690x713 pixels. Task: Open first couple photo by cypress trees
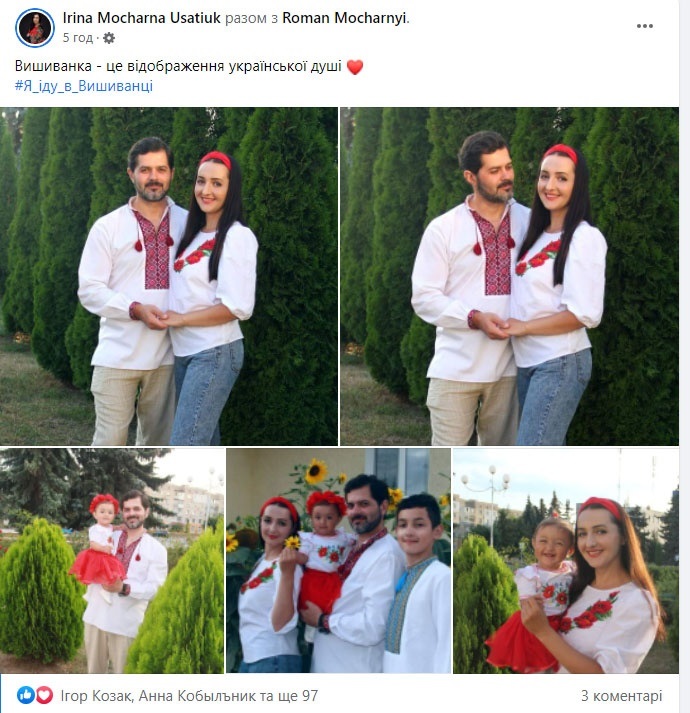(169, 276)
